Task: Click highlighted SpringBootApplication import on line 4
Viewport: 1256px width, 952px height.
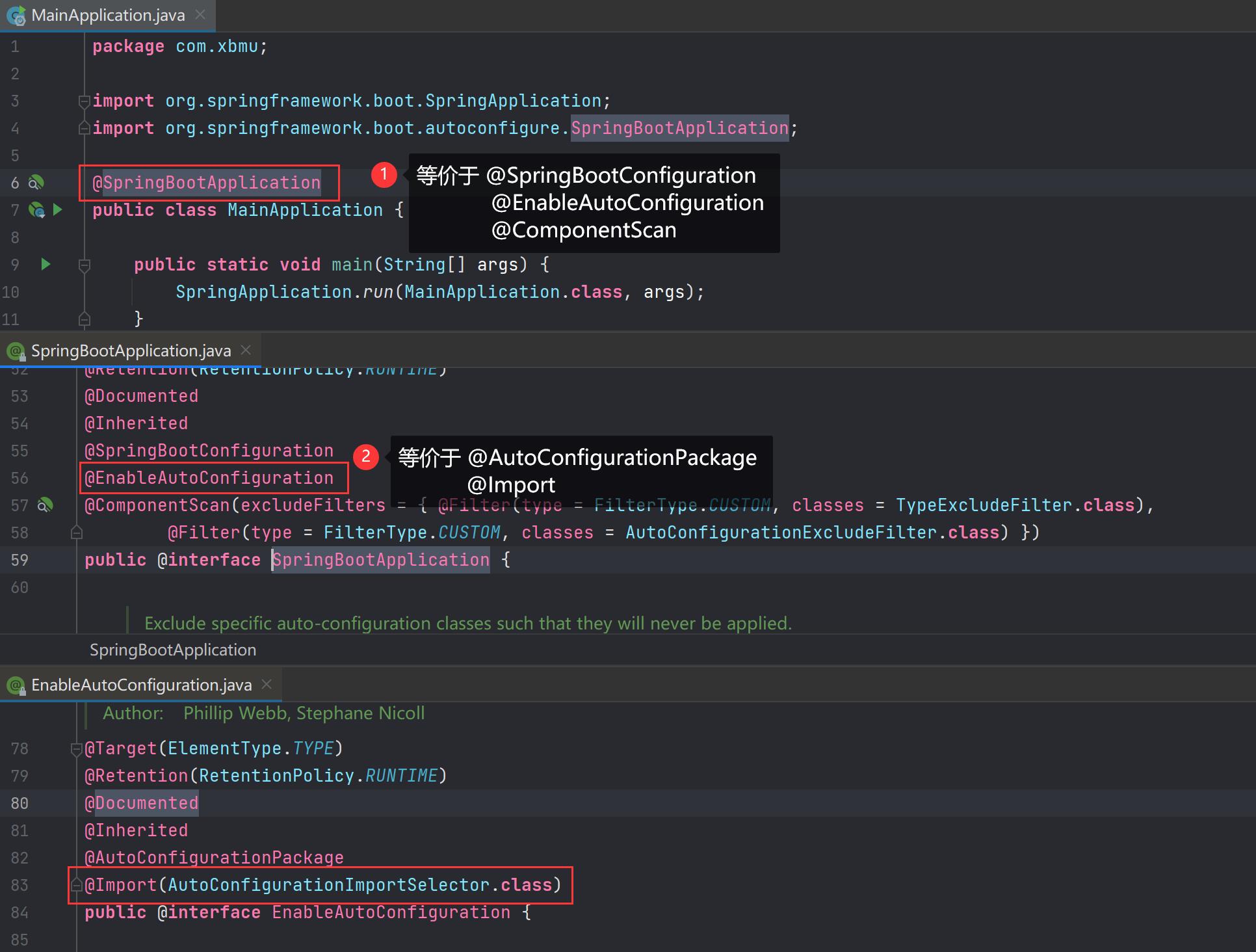Action: (x=680, y=128)
